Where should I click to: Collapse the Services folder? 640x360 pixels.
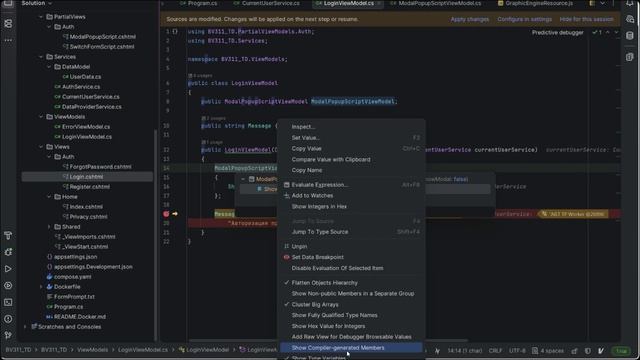41,57
